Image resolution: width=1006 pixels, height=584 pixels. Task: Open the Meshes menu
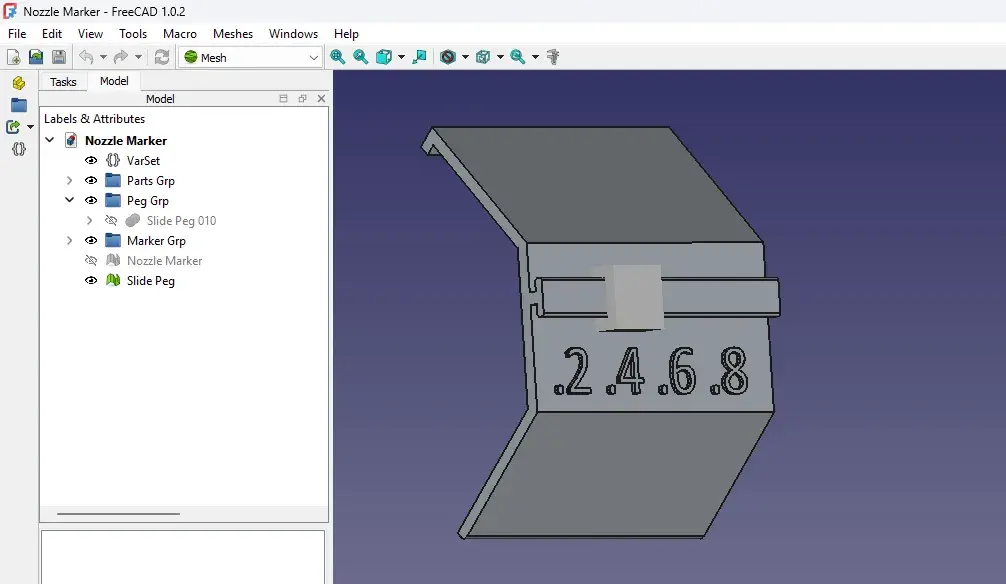point(233,34)
